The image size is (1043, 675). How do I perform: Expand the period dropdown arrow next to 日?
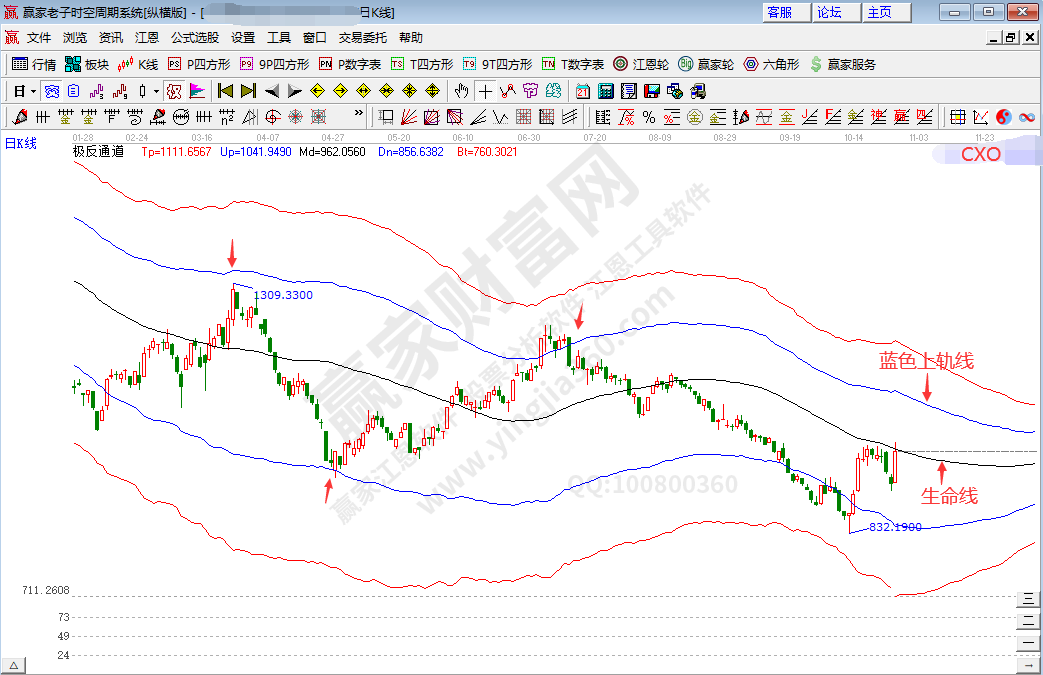click(x=33, y=91)
